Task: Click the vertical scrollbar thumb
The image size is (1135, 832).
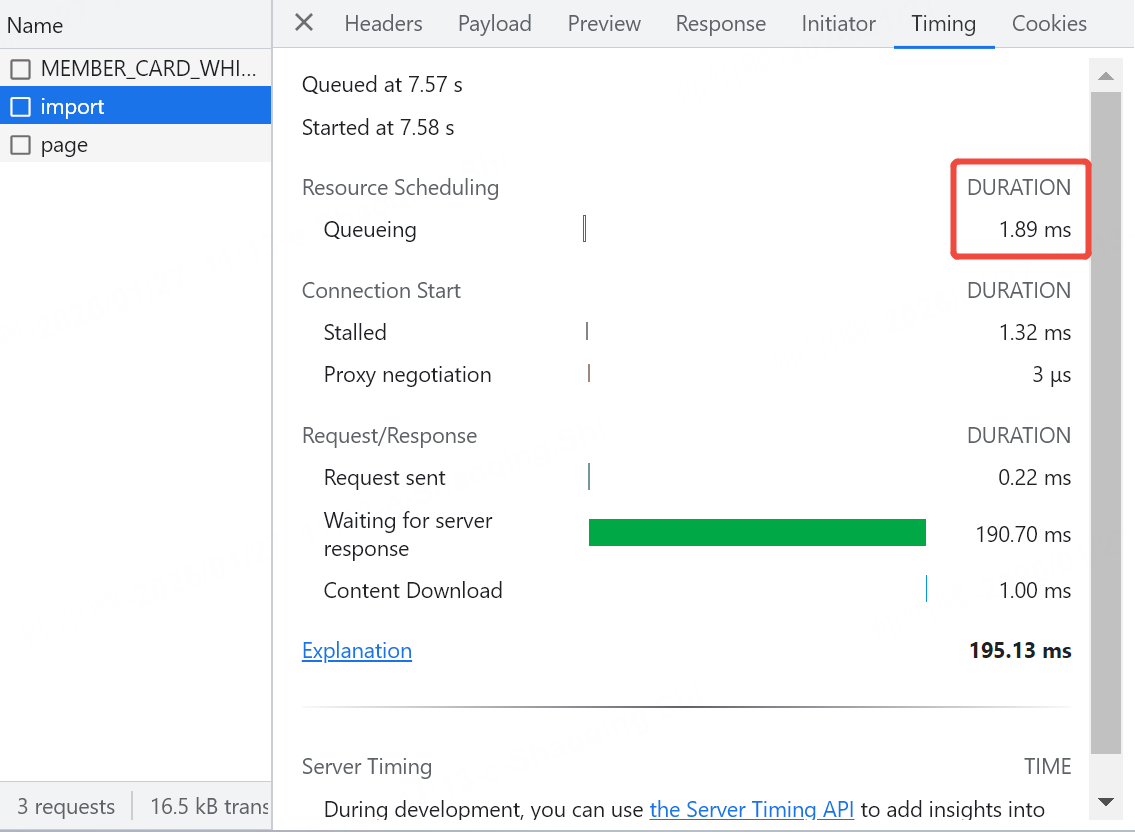Action: [1105, 420]
